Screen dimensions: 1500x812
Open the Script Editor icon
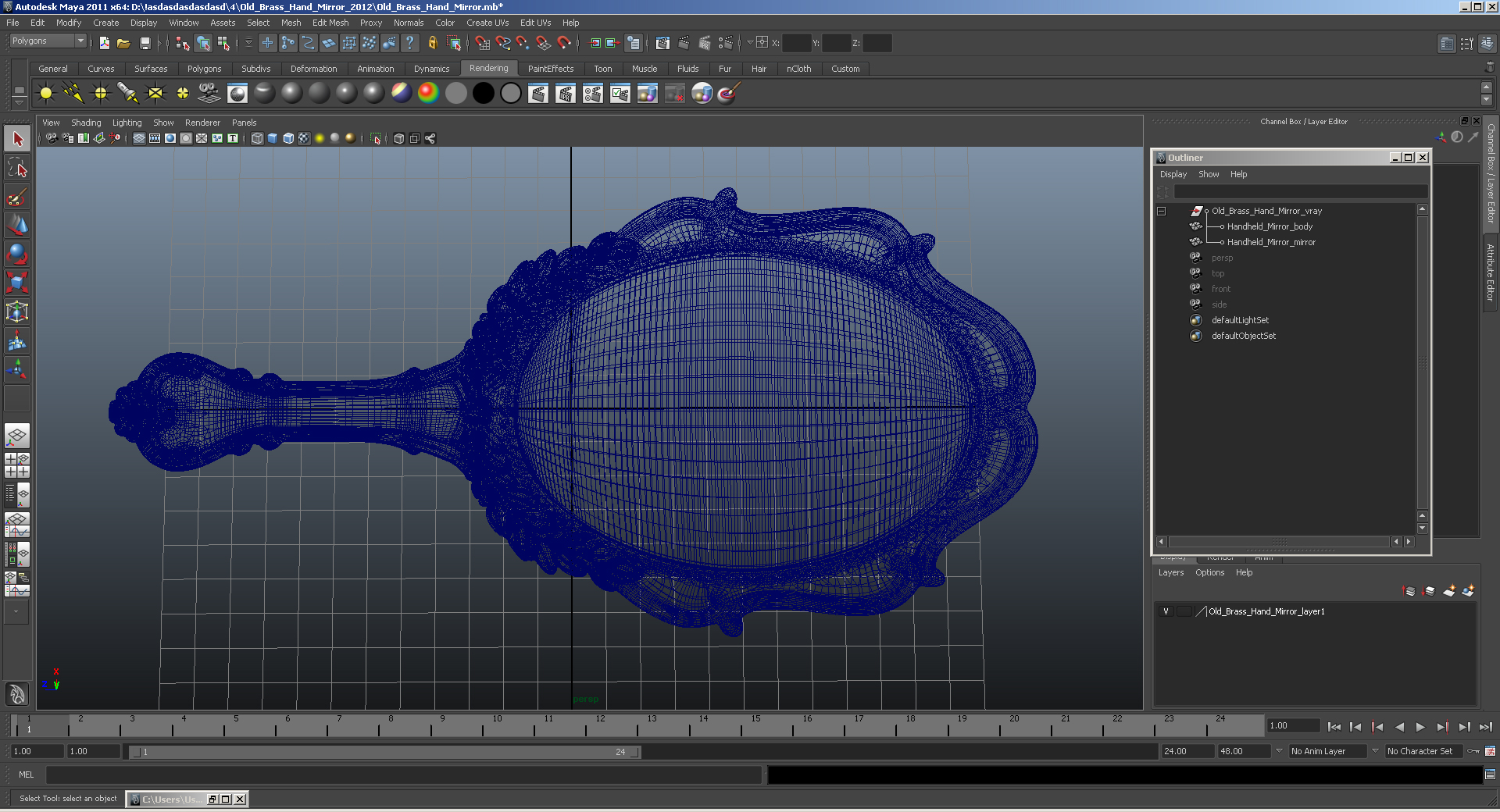point(1490,775)
